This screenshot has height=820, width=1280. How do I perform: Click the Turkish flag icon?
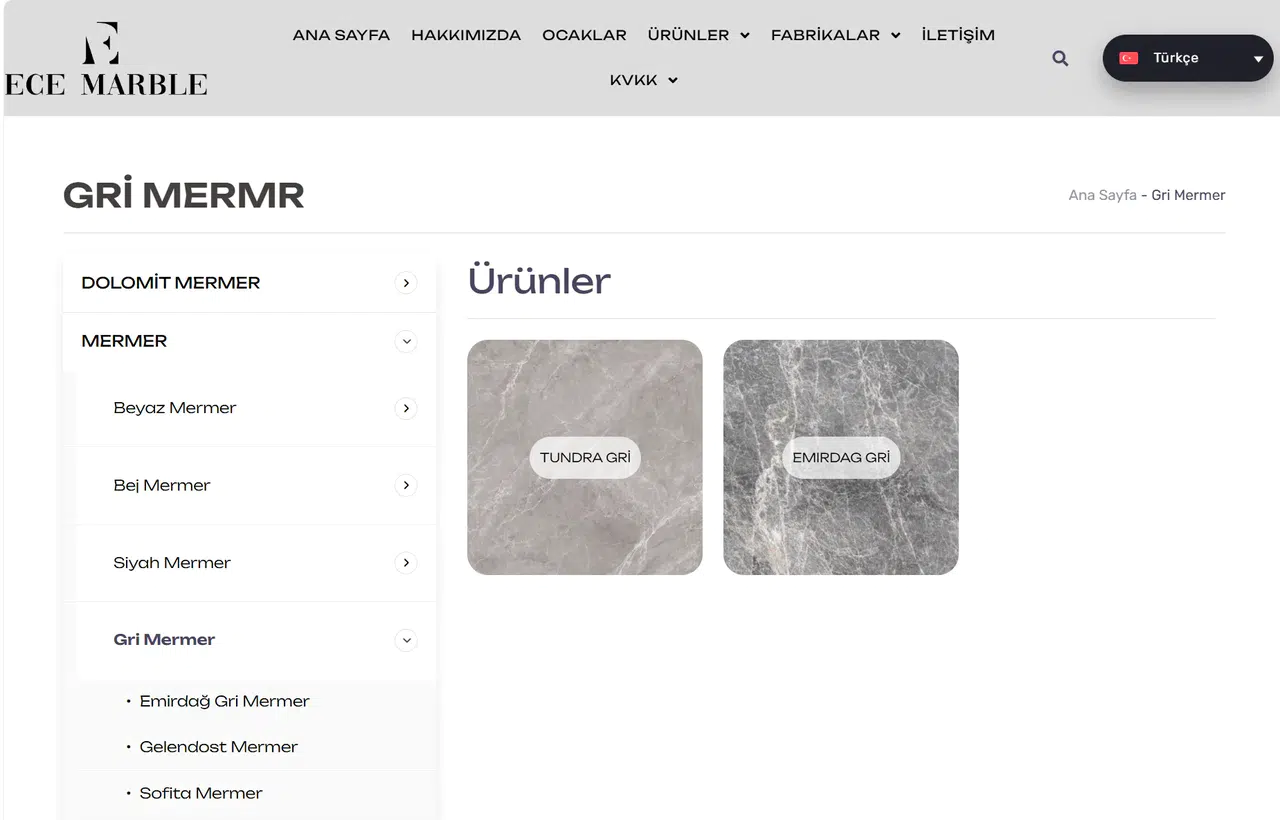click(1129, 59)
